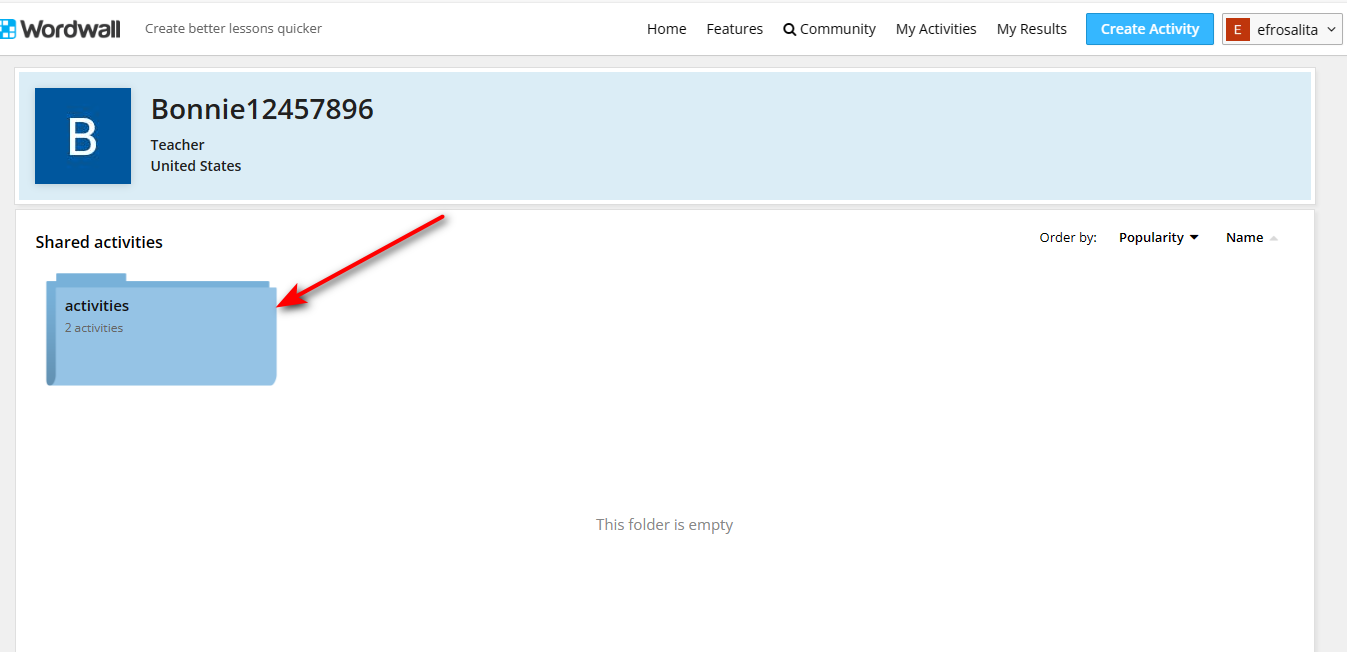Expand the account menu chevron
The height and width of the screenshot is (652, 1347).
(1331, 30)
